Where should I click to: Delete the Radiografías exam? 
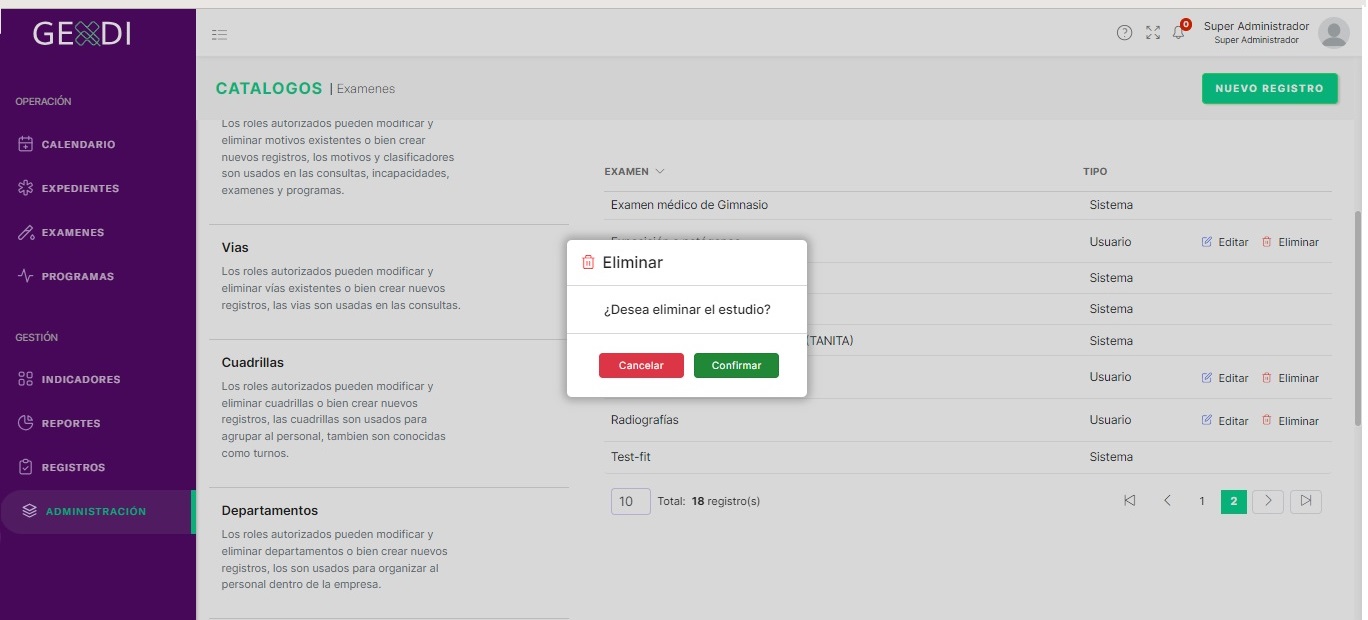[1290, 421]
